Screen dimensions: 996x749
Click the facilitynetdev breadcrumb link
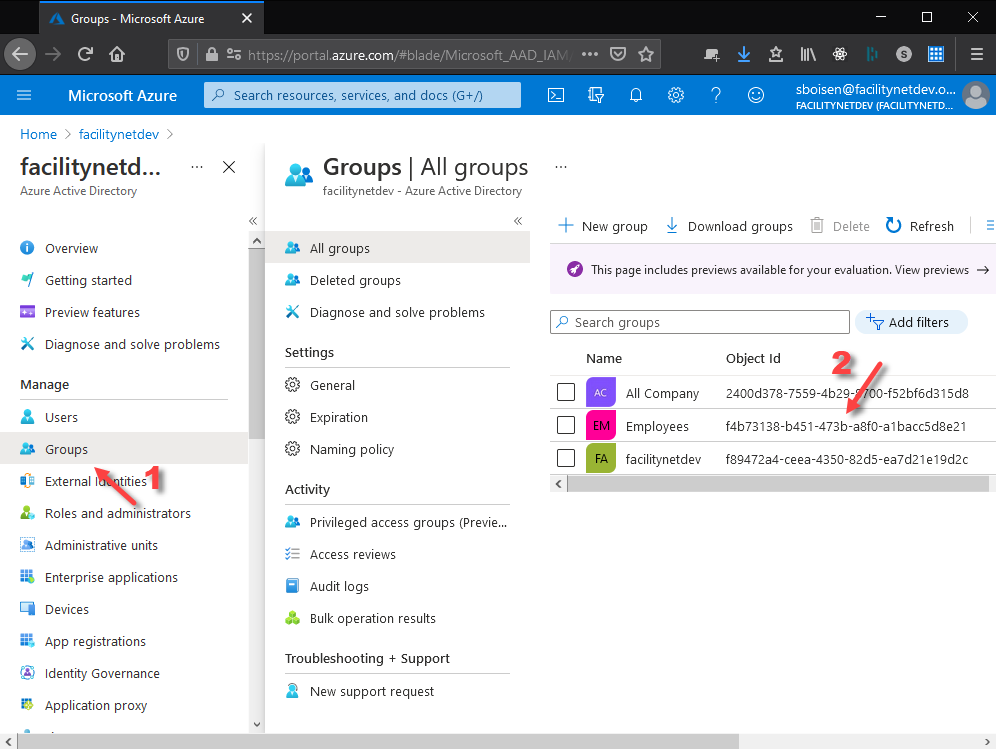pos(119,134)
